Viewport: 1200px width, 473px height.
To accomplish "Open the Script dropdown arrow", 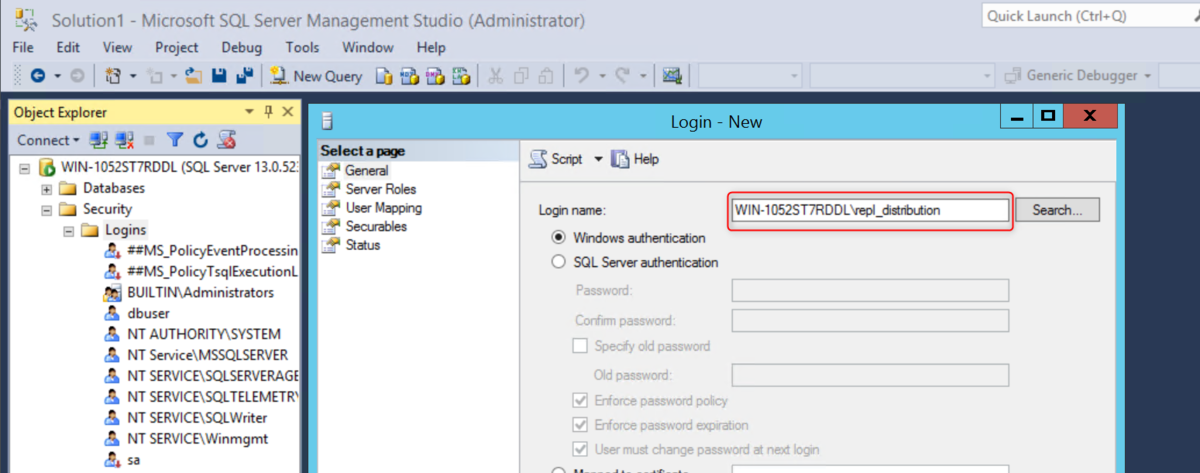I will [599, 159].
